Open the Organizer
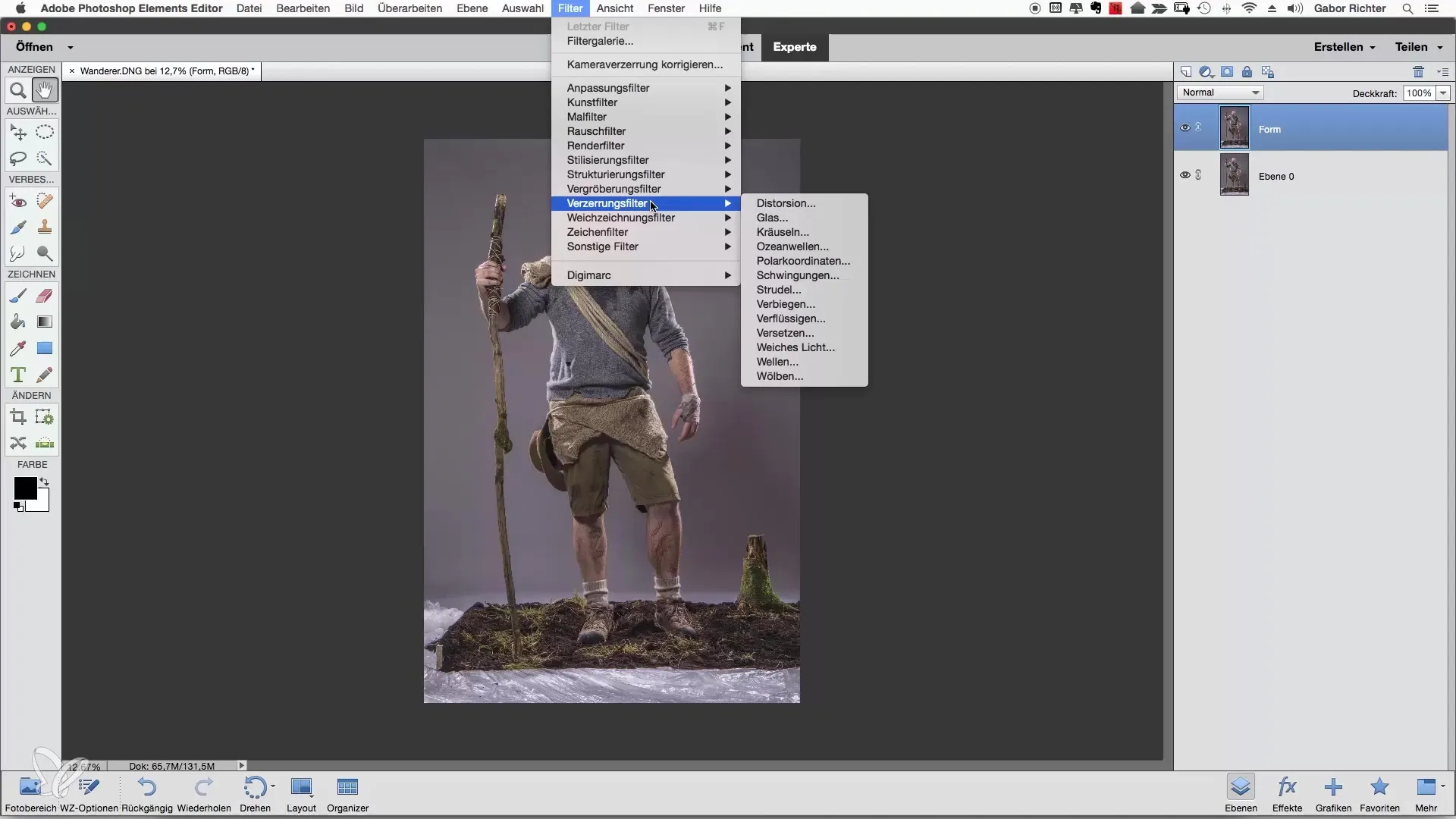Viewport: 1456px width, 819px height. 348,795
